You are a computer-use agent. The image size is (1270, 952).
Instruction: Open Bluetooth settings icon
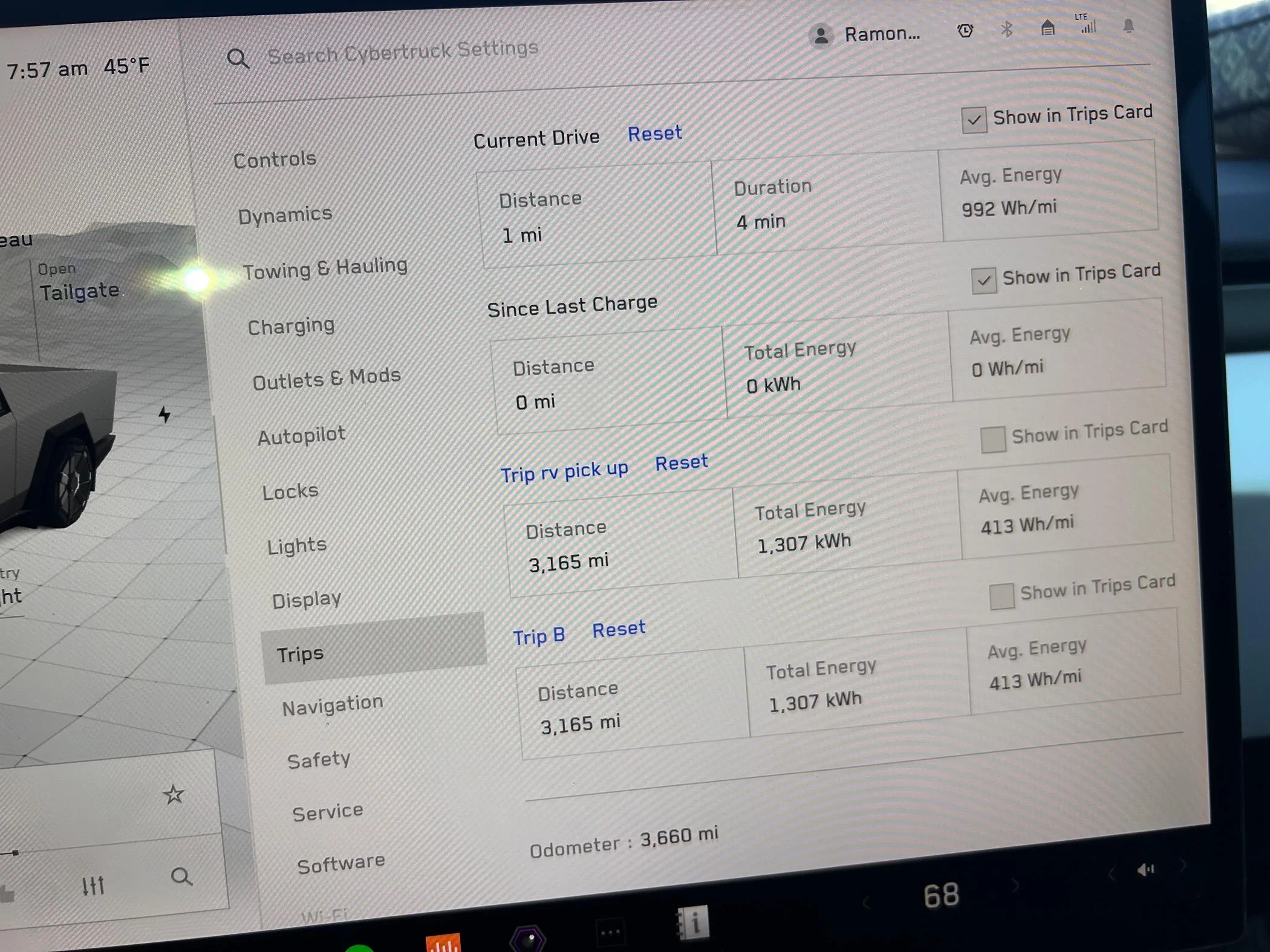tap(1007, 29)
